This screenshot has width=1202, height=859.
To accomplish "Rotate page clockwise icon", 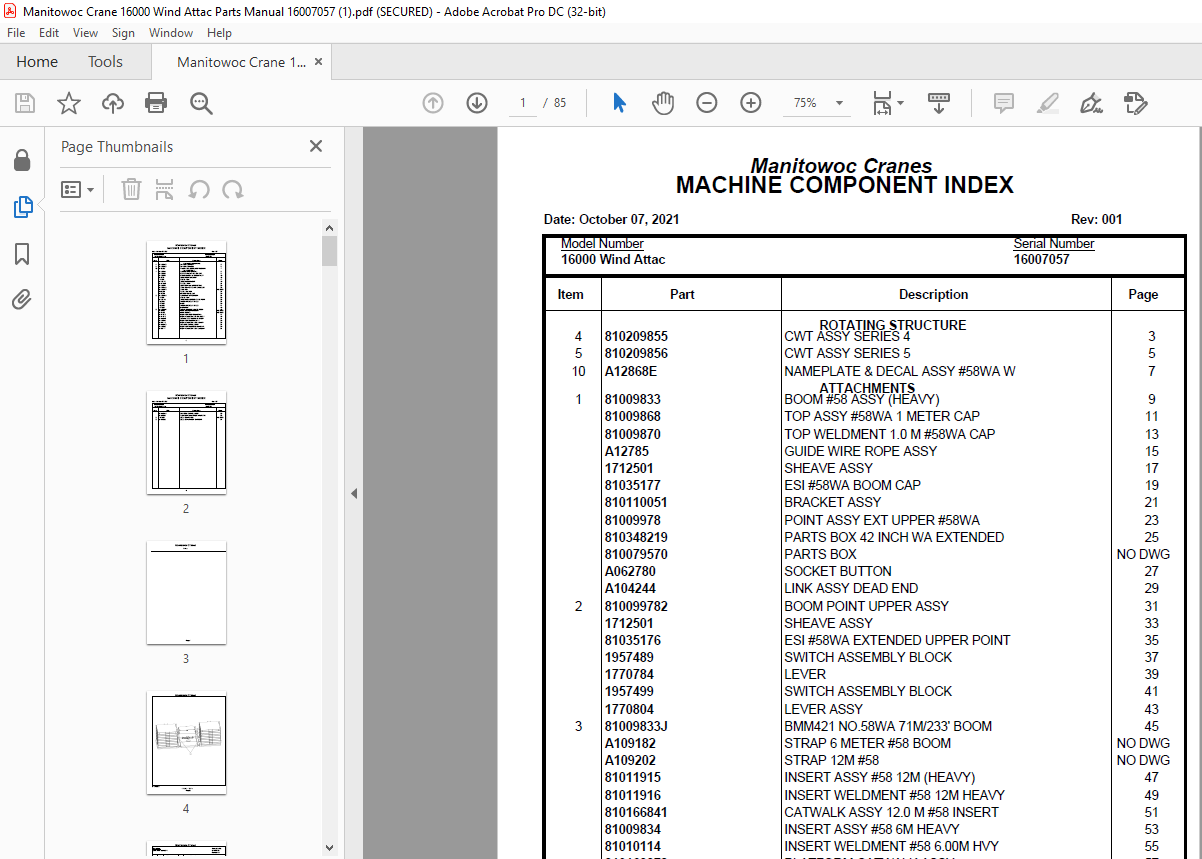I will pos(233,189).
